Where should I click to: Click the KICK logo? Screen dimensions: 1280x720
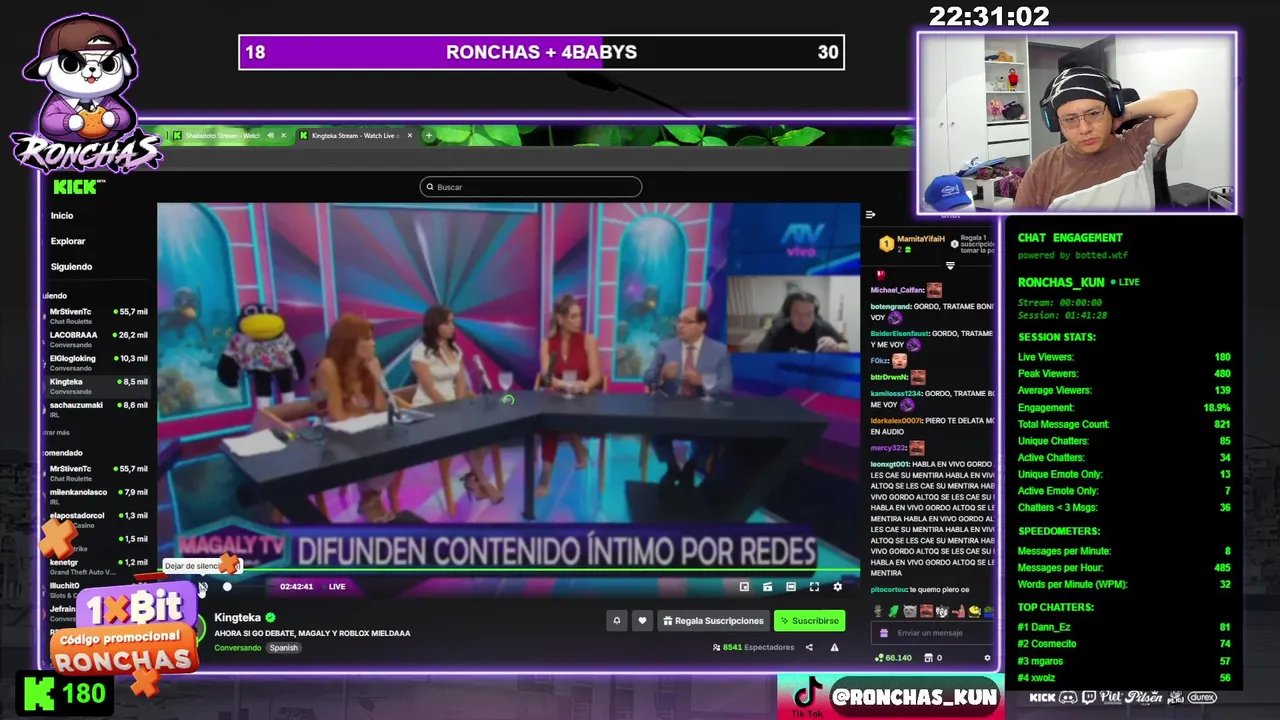pos(78,187)
